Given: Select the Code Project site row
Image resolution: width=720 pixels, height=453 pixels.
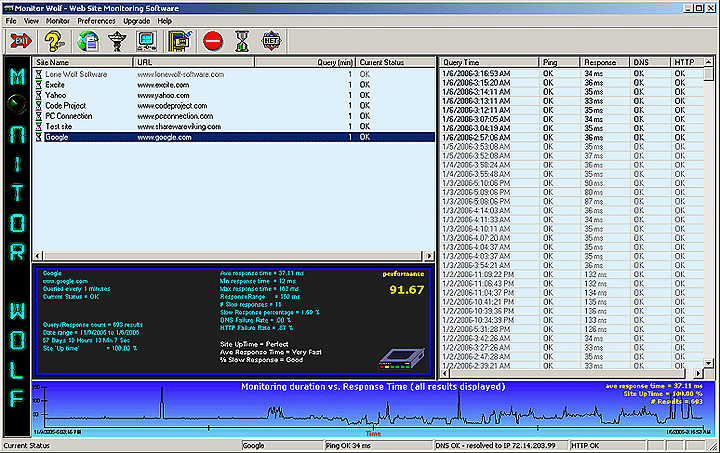Looking at the screenshot, I should click(x=233, y=106).
